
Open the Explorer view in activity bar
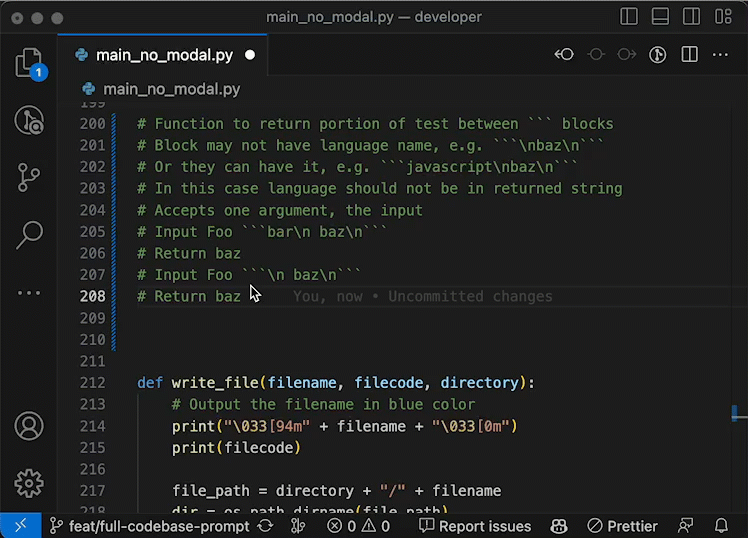29,62
